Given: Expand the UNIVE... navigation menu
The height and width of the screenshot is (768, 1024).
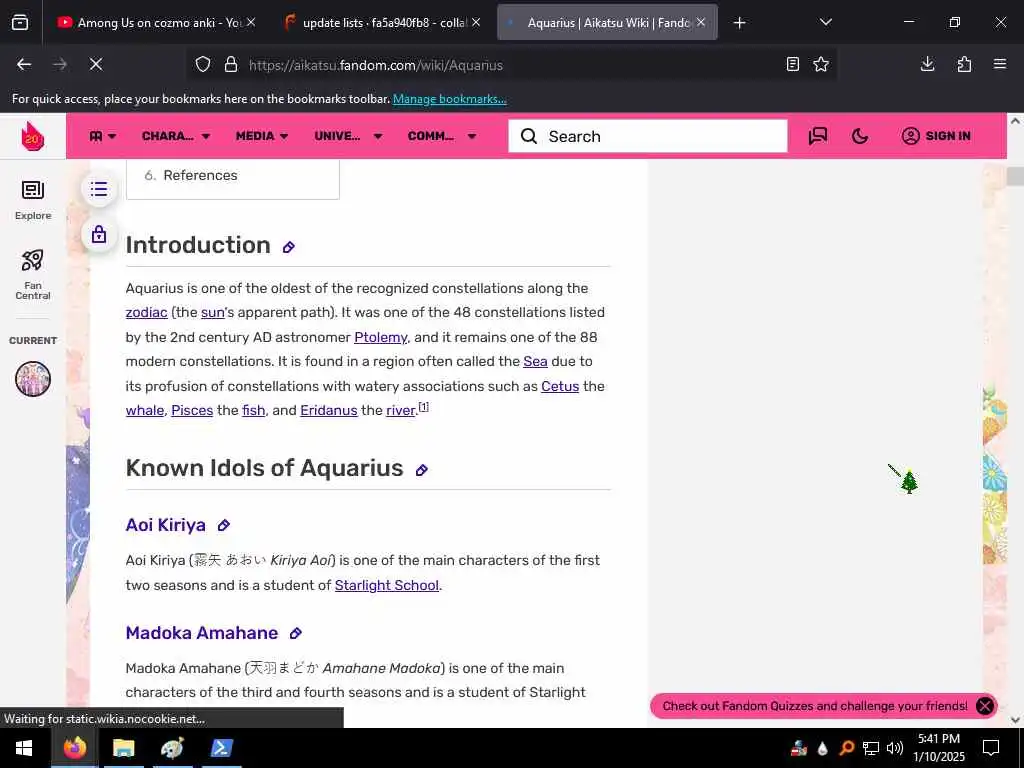Looking at the screenshot, I should 348,136.
